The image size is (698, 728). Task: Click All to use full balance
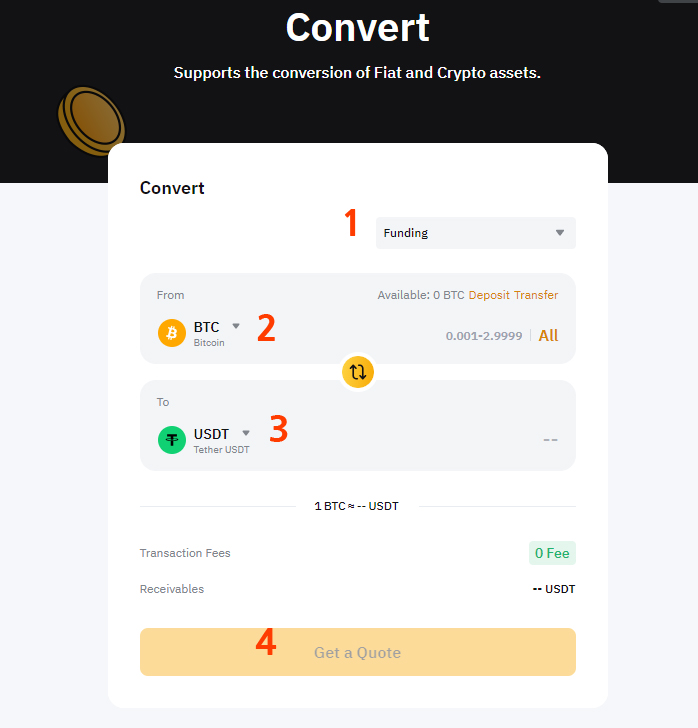point(548,335)
